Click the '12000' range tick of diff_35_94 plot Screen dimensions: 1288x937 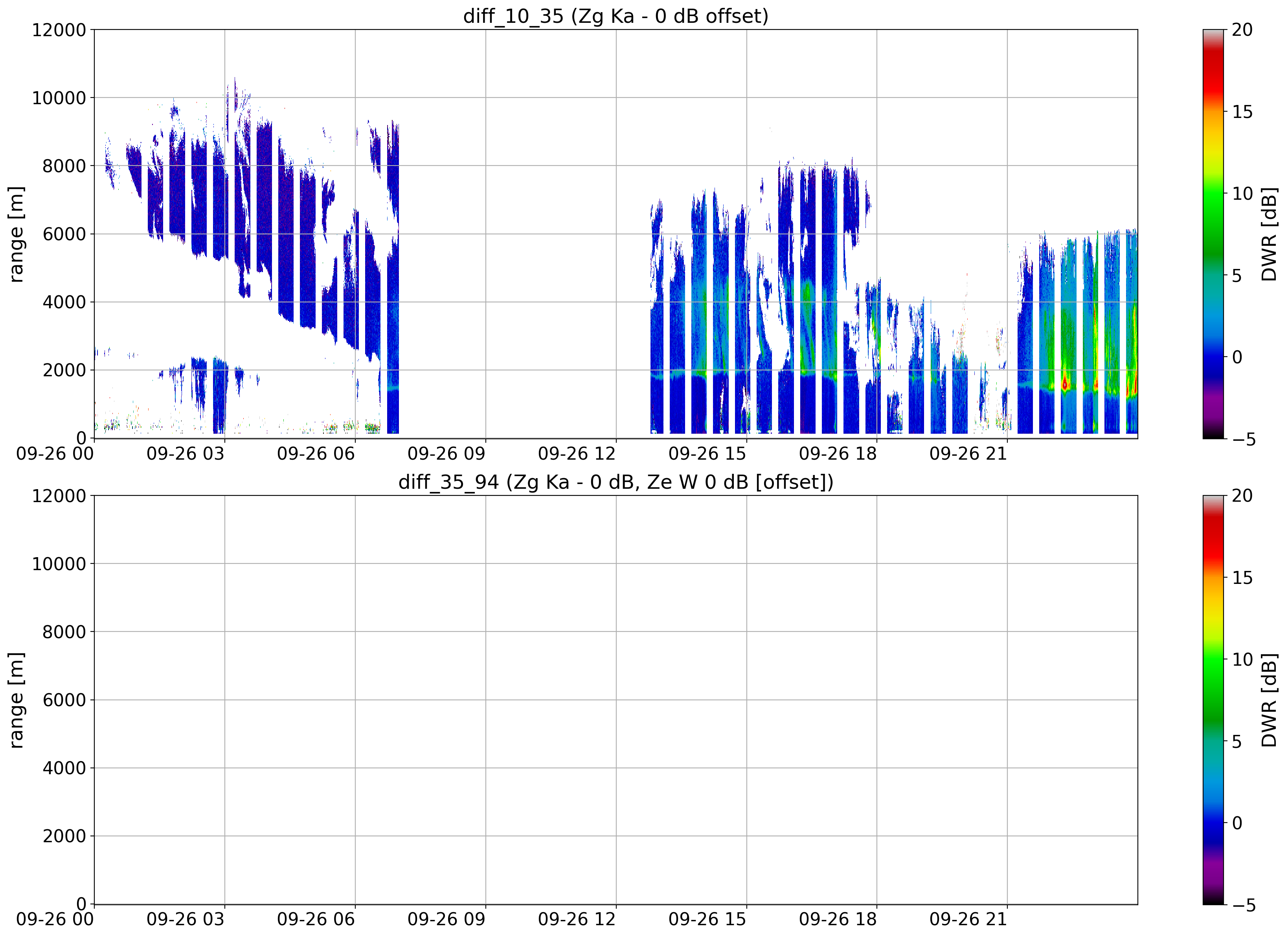[59, 495]
